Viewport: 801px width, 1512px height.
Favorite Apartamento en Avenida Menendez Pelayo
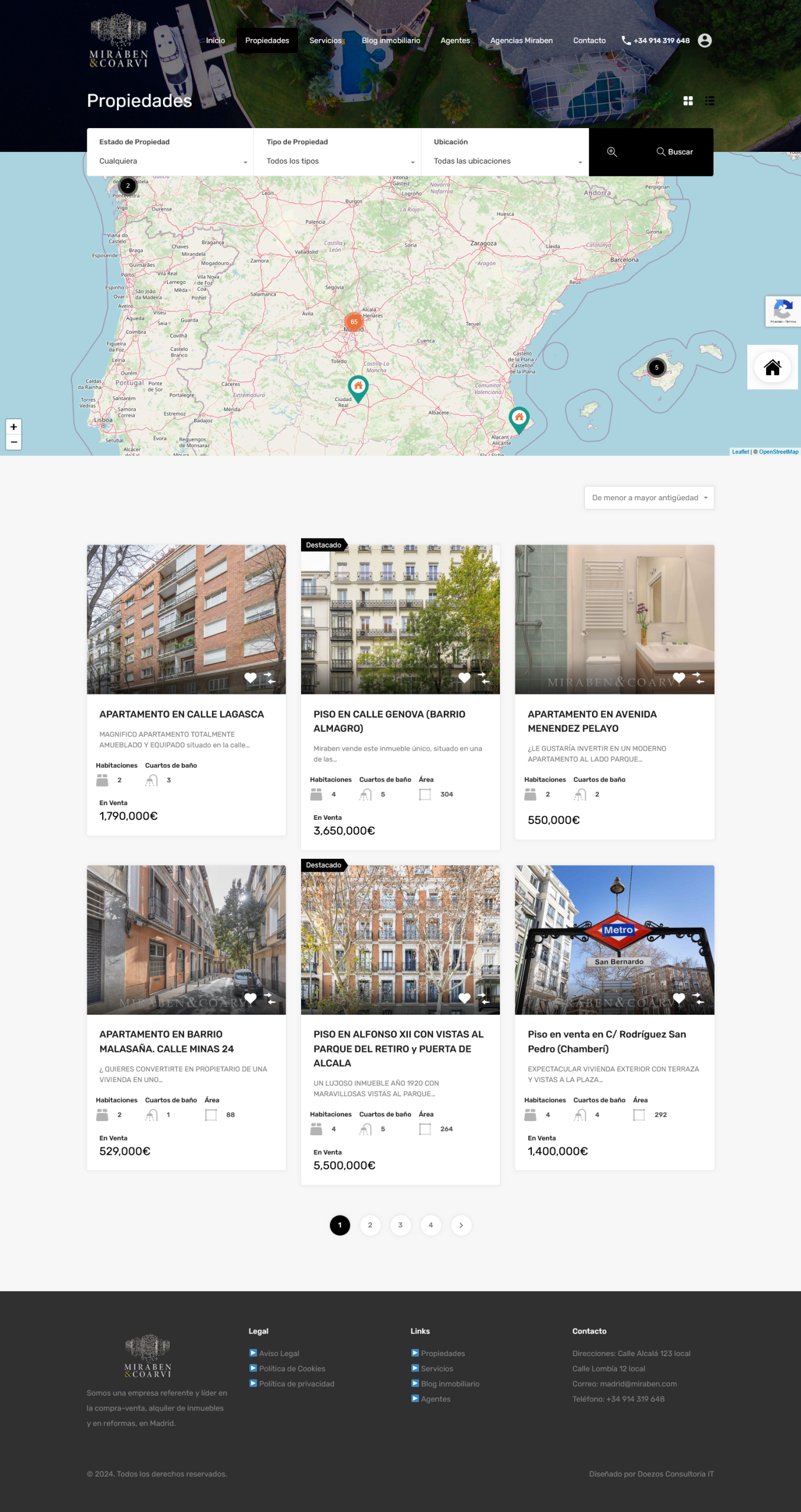point(679,678)
